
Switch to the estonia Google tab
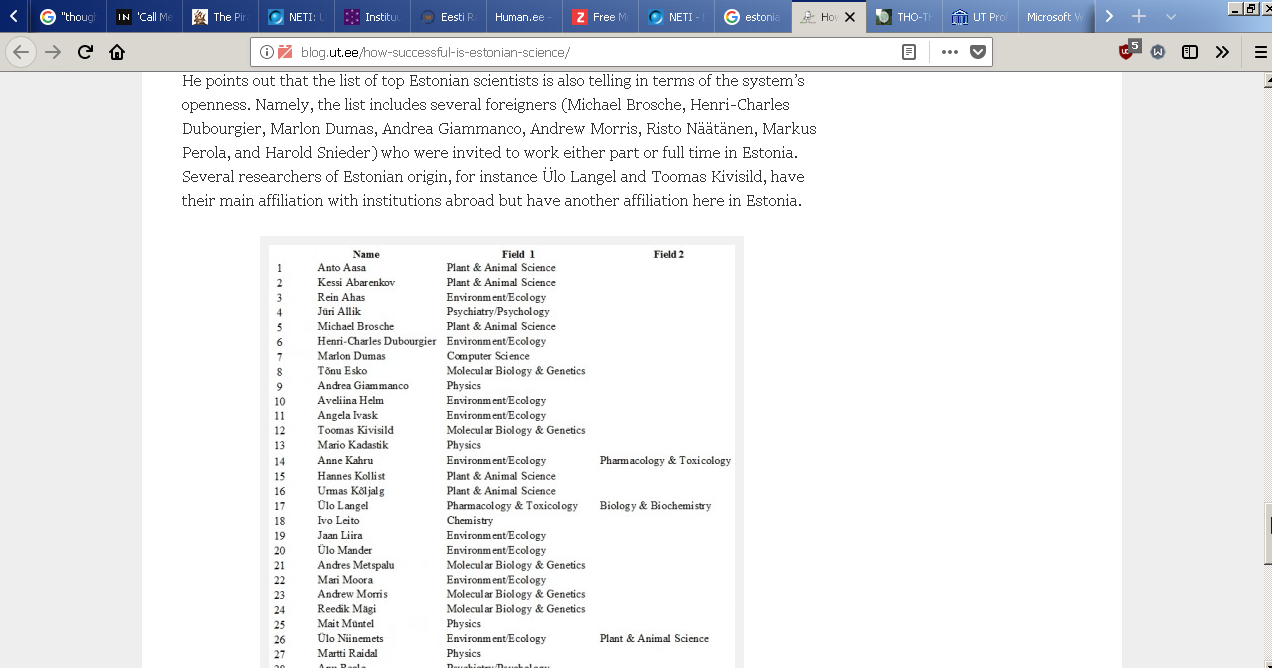[x=751, y=17]
